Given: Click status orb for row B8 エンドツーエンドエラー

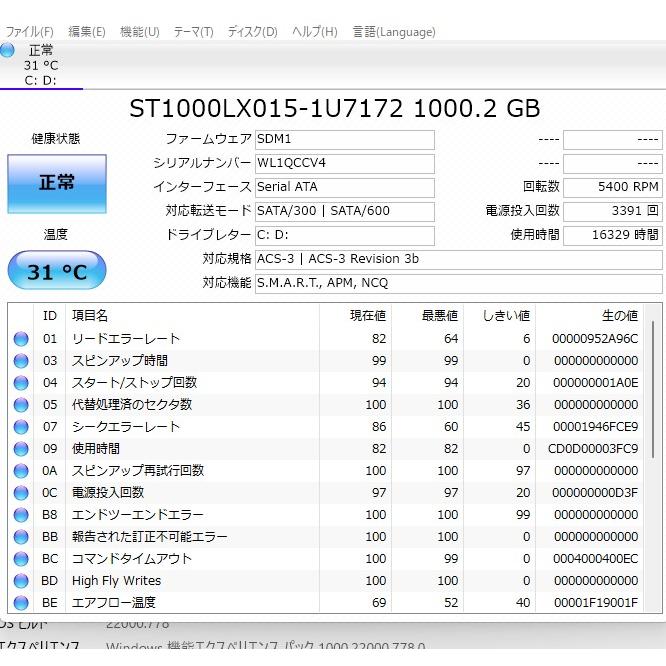Looking at the screenshot, I should coord(21,515).
